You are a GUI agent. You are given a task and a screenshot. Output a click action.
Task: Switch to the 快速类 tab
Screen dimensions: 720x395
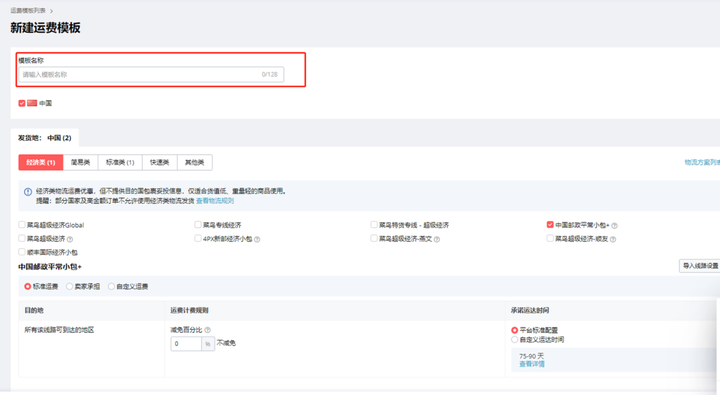tap(159, 162)
